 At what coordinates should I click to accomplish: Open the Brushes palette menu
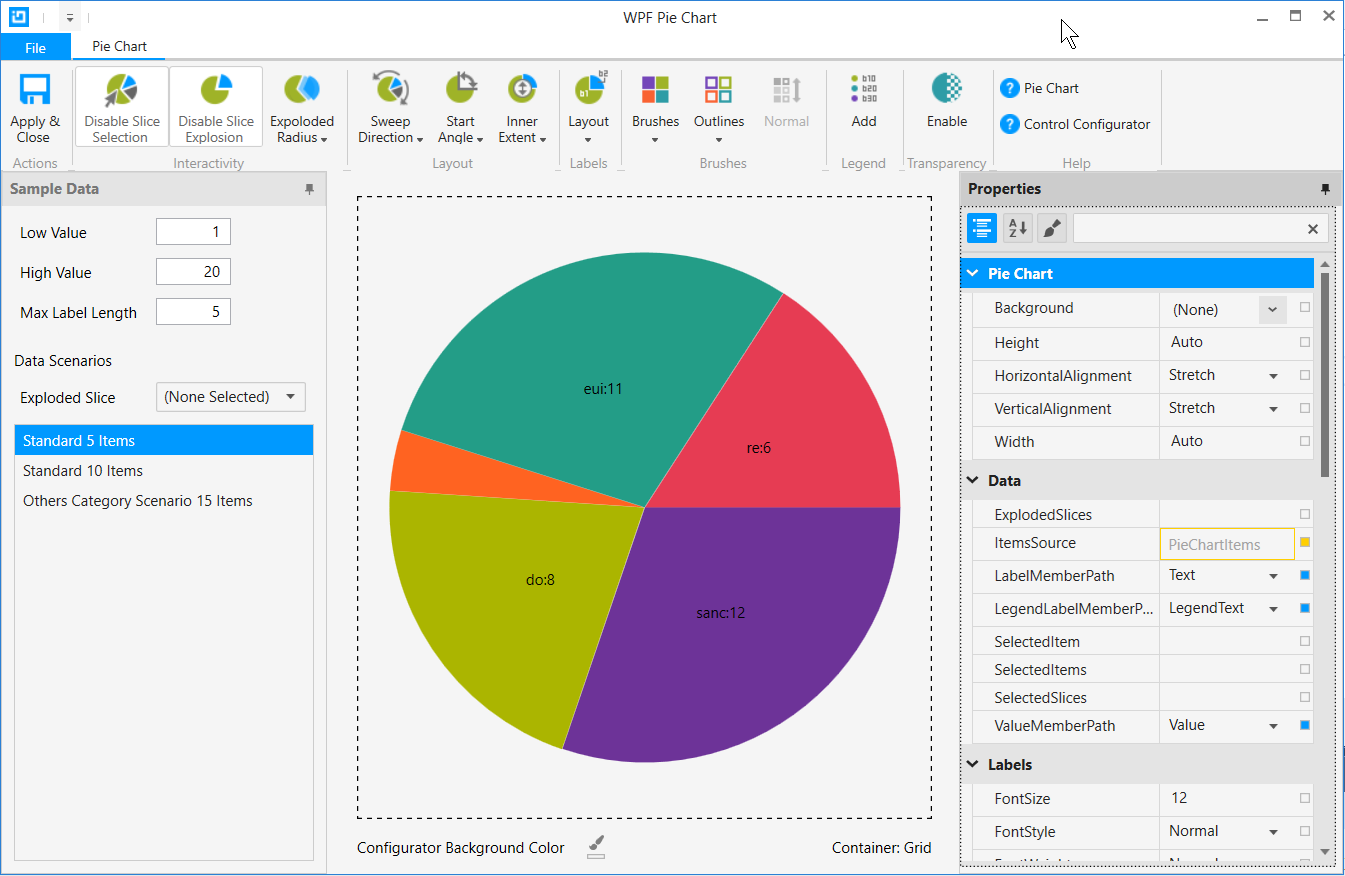[655, 108]
